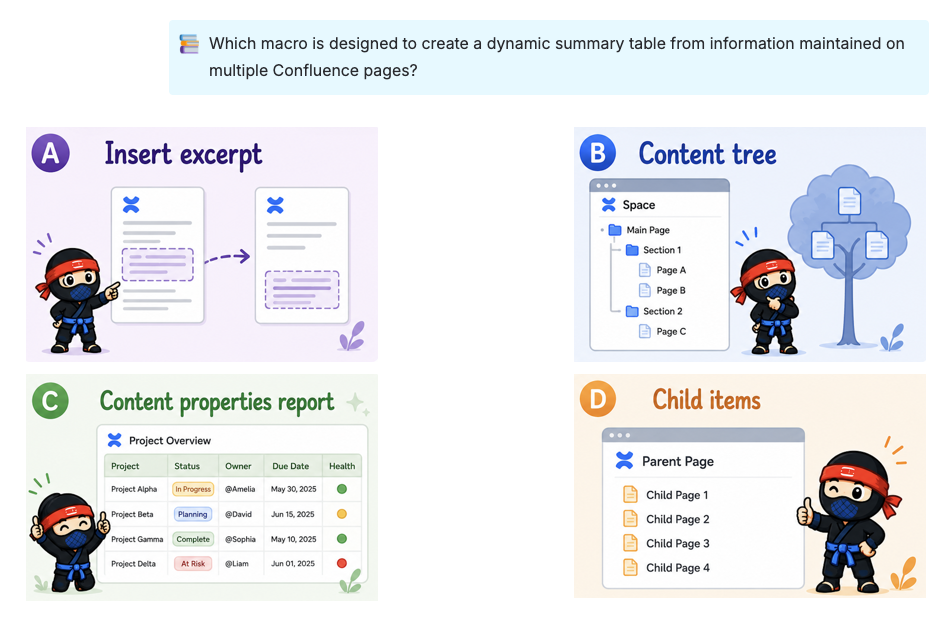Image resolution: width=950 pixels, height=634 pixels.
Task: Click the green health dot for Project Alpha
Action: (342, 489)
